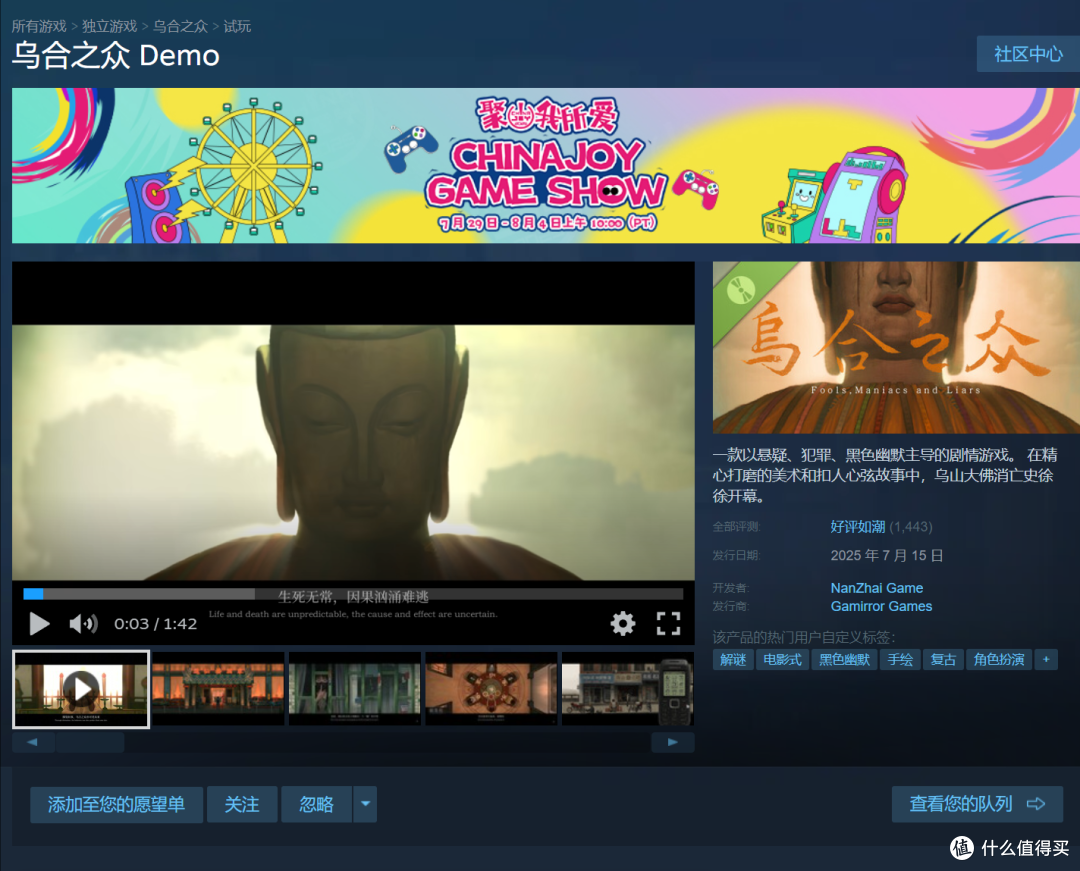Viewport: 1080px width, 871px height.
Task: Open developer NanZhai Game link
Action: pos(877,588)
